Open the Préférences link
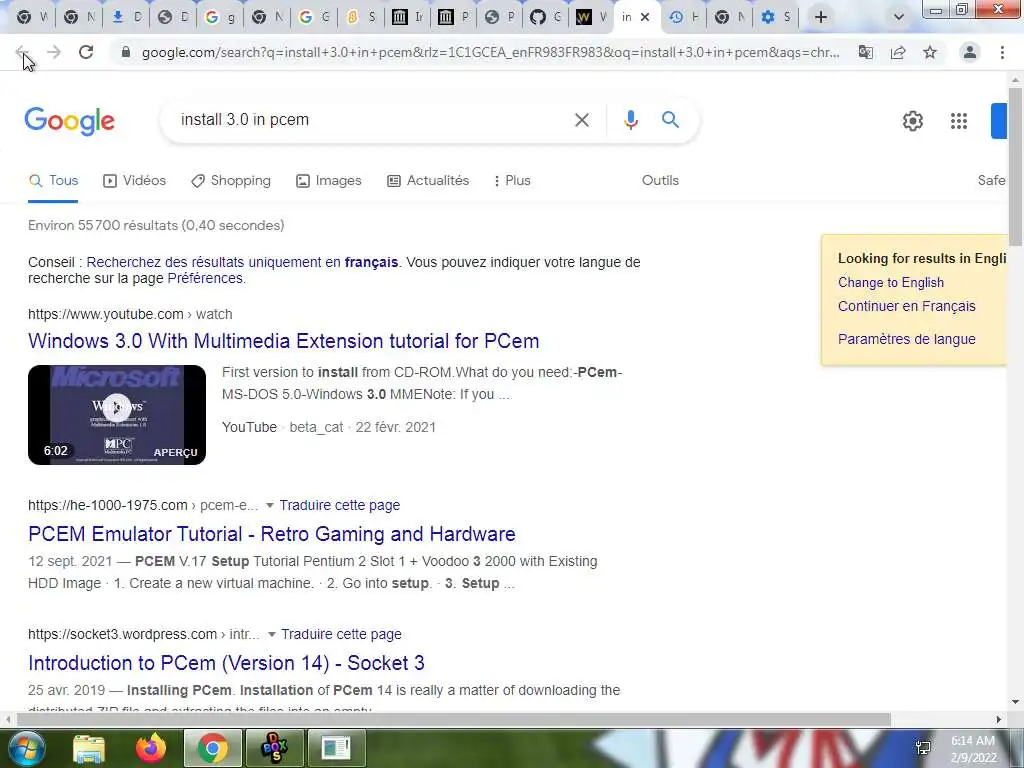Viewport: 1024px width, 768px height. pyautogui.click(x=205, y=279)
